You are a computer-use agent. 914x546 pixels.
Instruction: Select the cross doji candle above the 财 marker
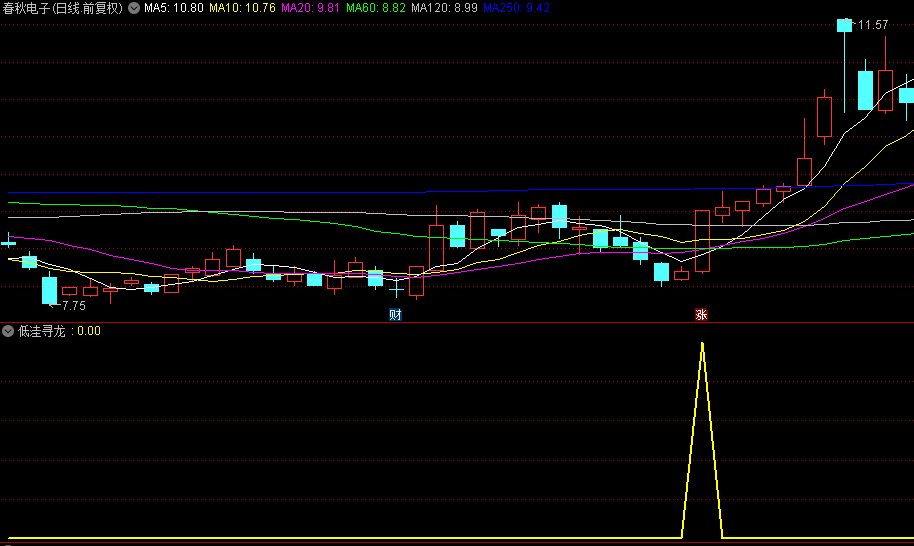pos(396,288)
